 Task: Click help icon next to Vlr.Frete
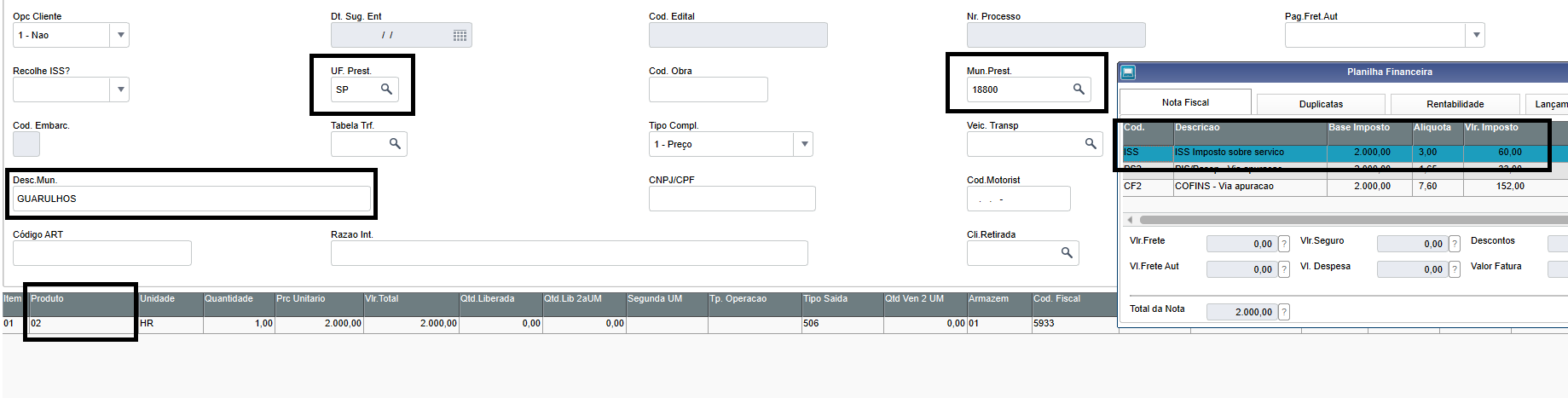pos(1284,244)
